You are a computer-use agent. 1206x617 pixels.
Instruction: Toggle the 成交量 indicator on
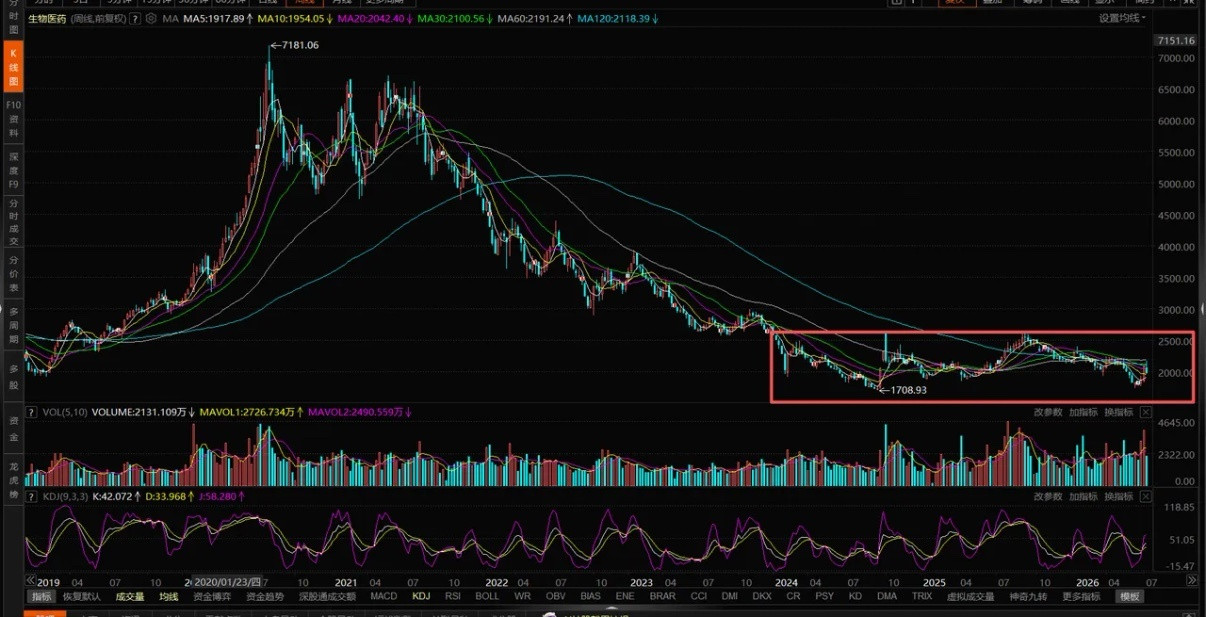click(x=130, y=597)
